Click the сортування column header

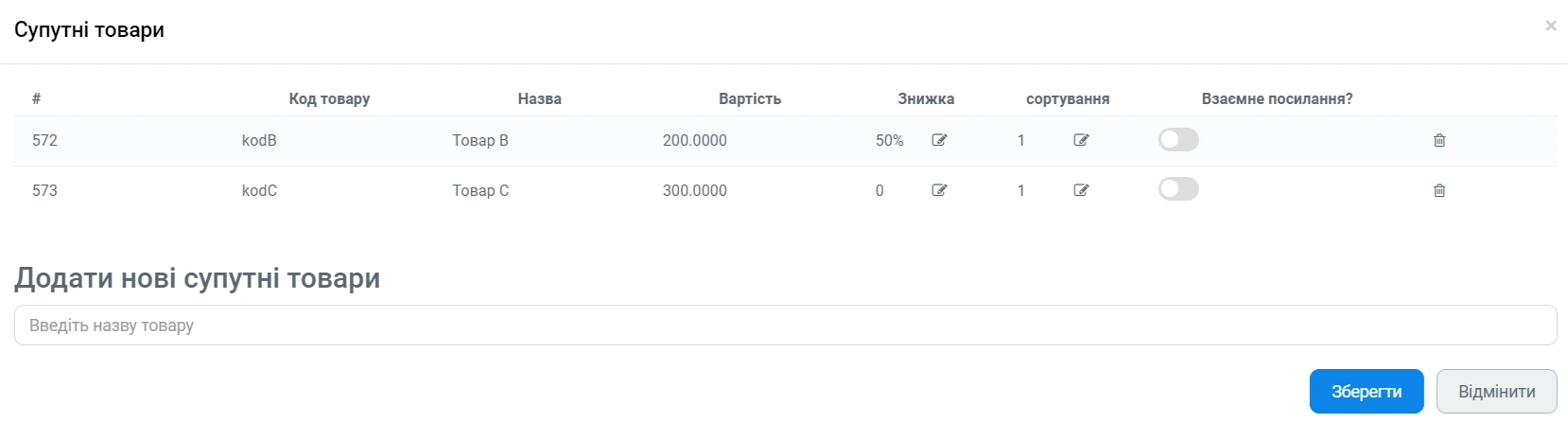point(1068,98)
